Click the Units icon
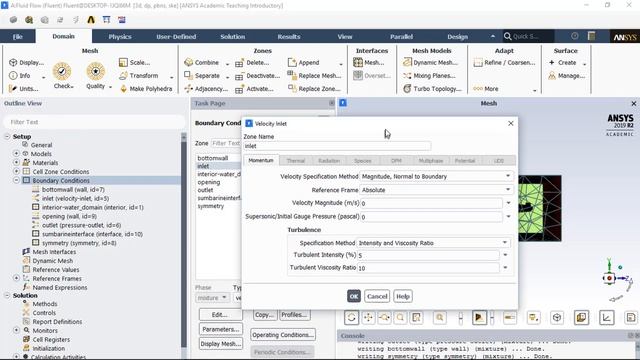Screen dimensions: 640x360 pos(13,89)
